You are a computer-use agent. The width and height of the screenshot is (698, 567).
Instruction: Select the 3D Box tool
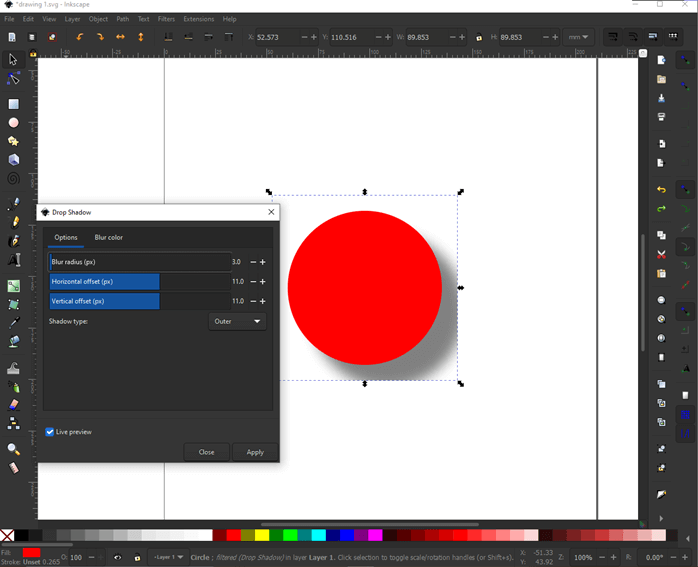click(x=14, y=160)
